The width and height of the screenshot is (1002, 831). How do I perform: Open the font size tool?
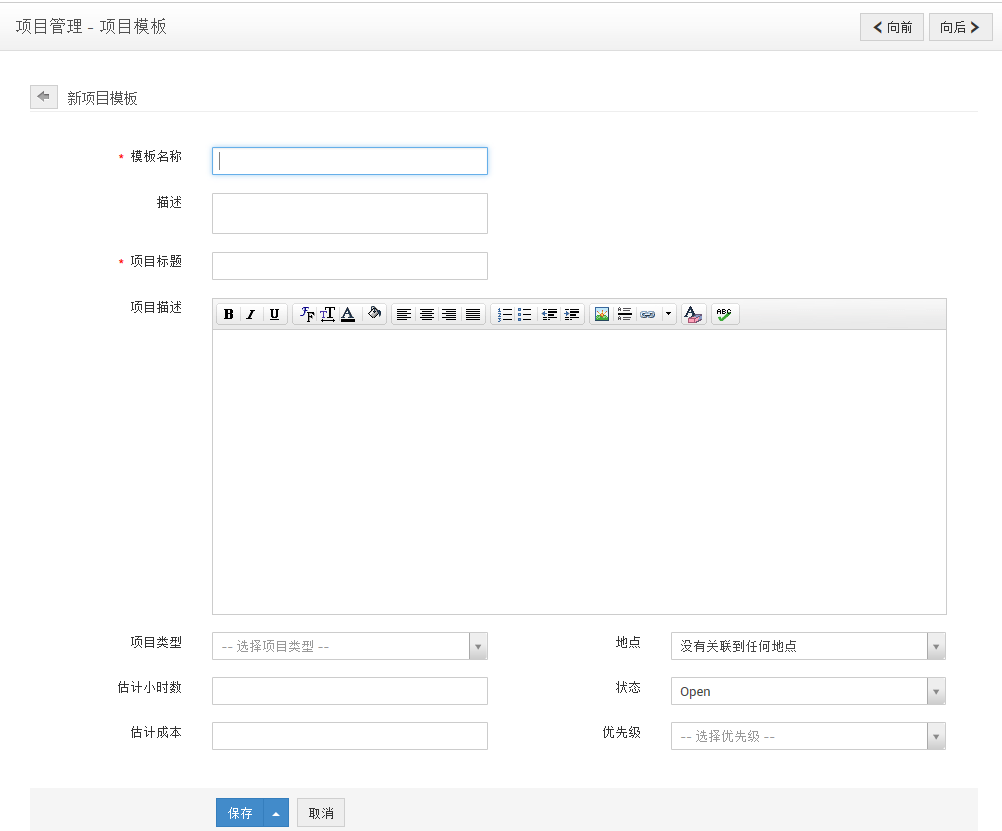click(x=327, y=314)
